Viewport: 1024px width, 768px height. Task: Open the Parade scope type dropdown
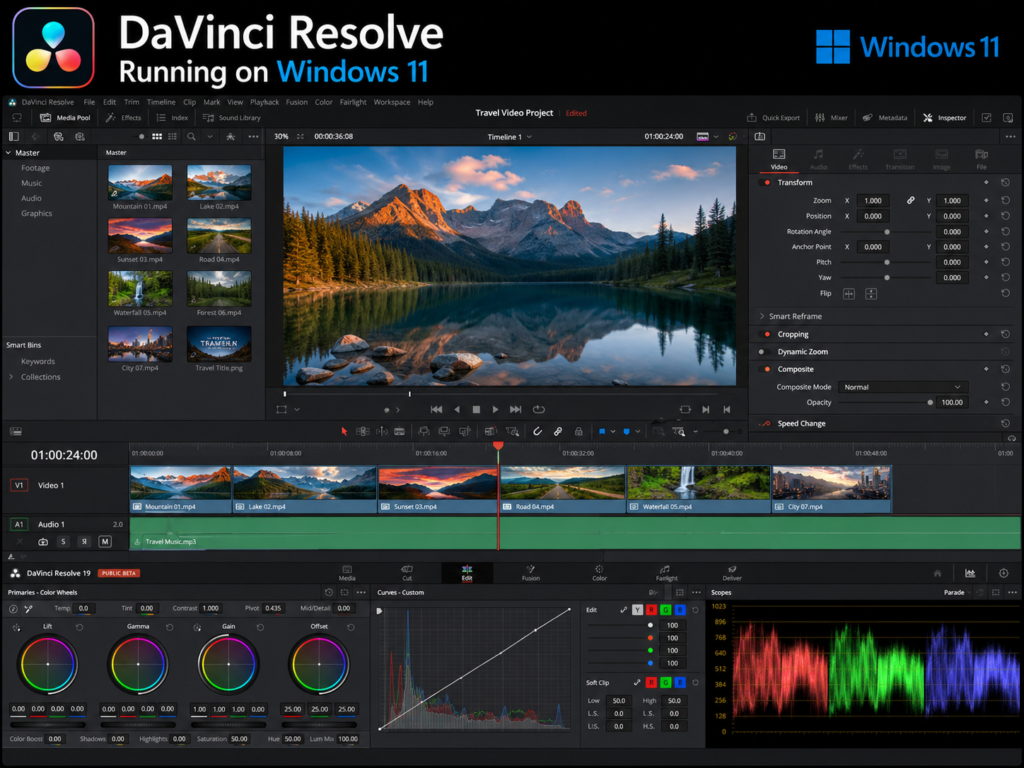pyautogui.click(x=957, y=592)
